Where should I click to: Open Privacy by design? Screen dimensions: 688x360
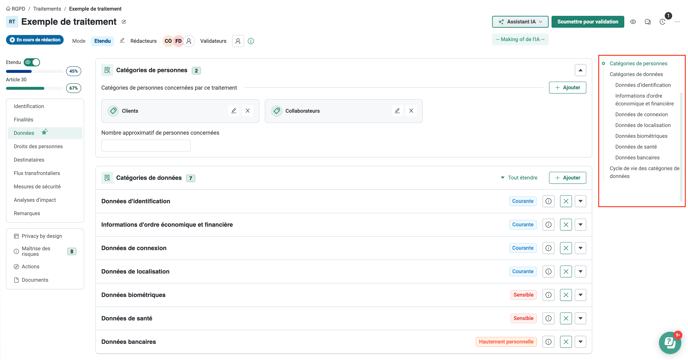pyautogui.click(x=38, y=236)
